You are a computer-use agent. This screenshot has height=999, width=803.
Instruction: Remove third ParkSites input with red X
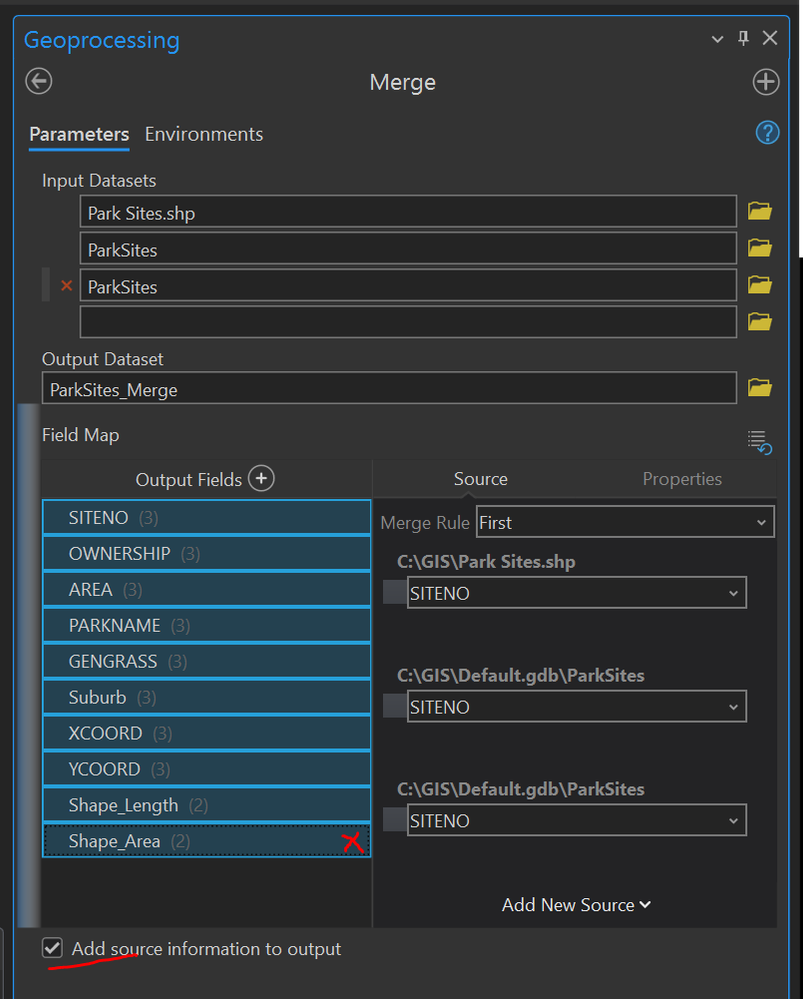67,286
